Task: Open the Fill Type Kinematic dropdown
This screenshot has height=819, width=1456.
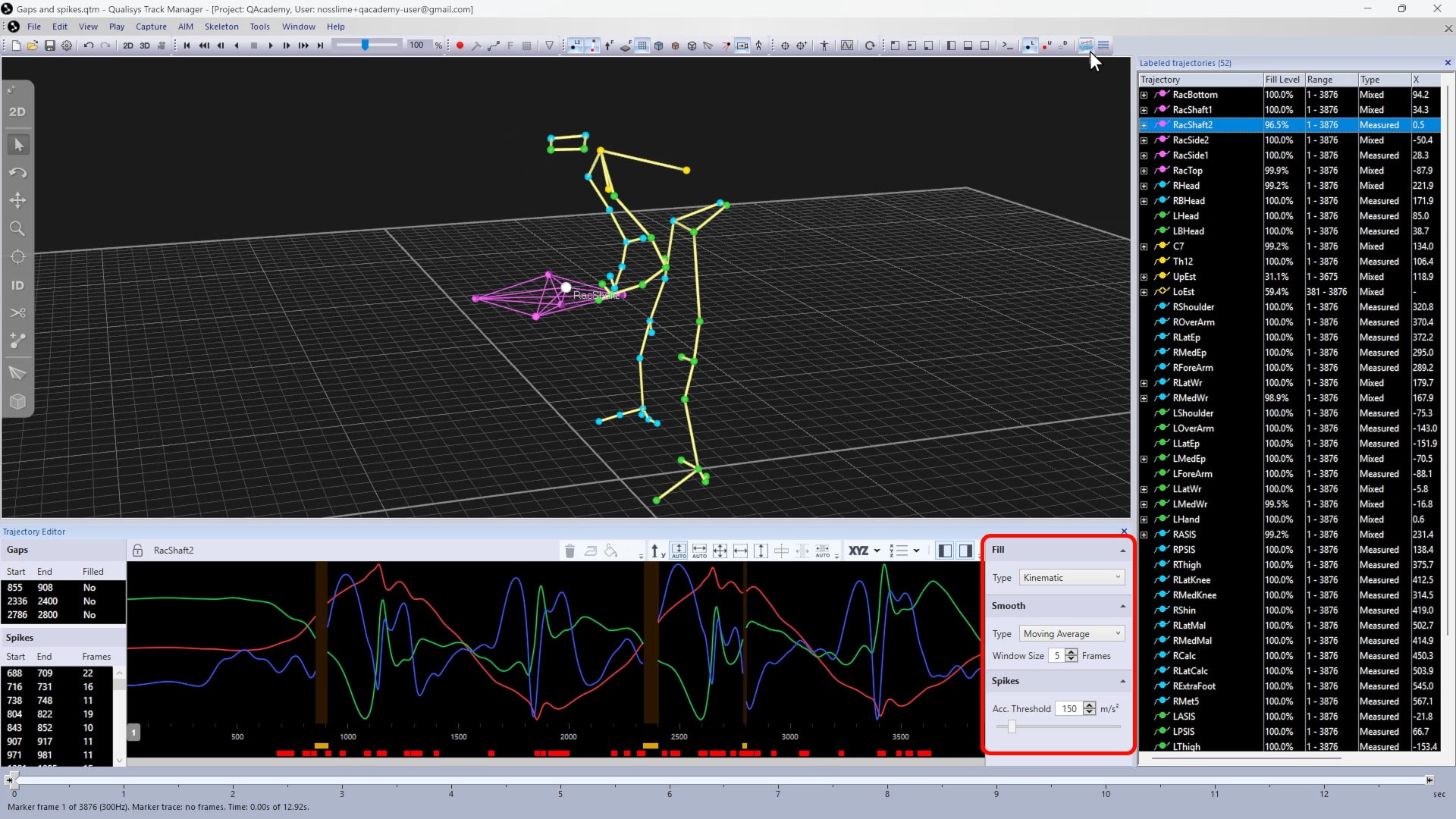Action: pos(1071,578)
